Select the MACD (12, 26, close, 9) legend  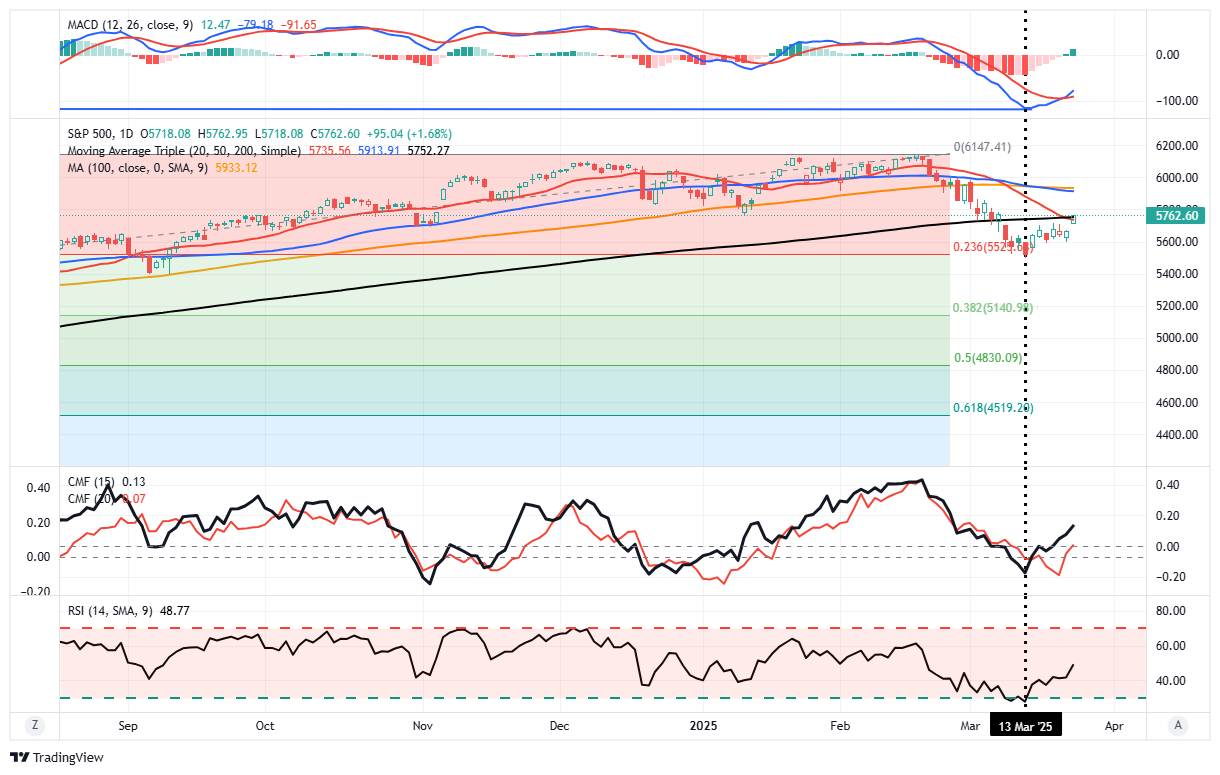pyautogui.click(x=130, y=24)
